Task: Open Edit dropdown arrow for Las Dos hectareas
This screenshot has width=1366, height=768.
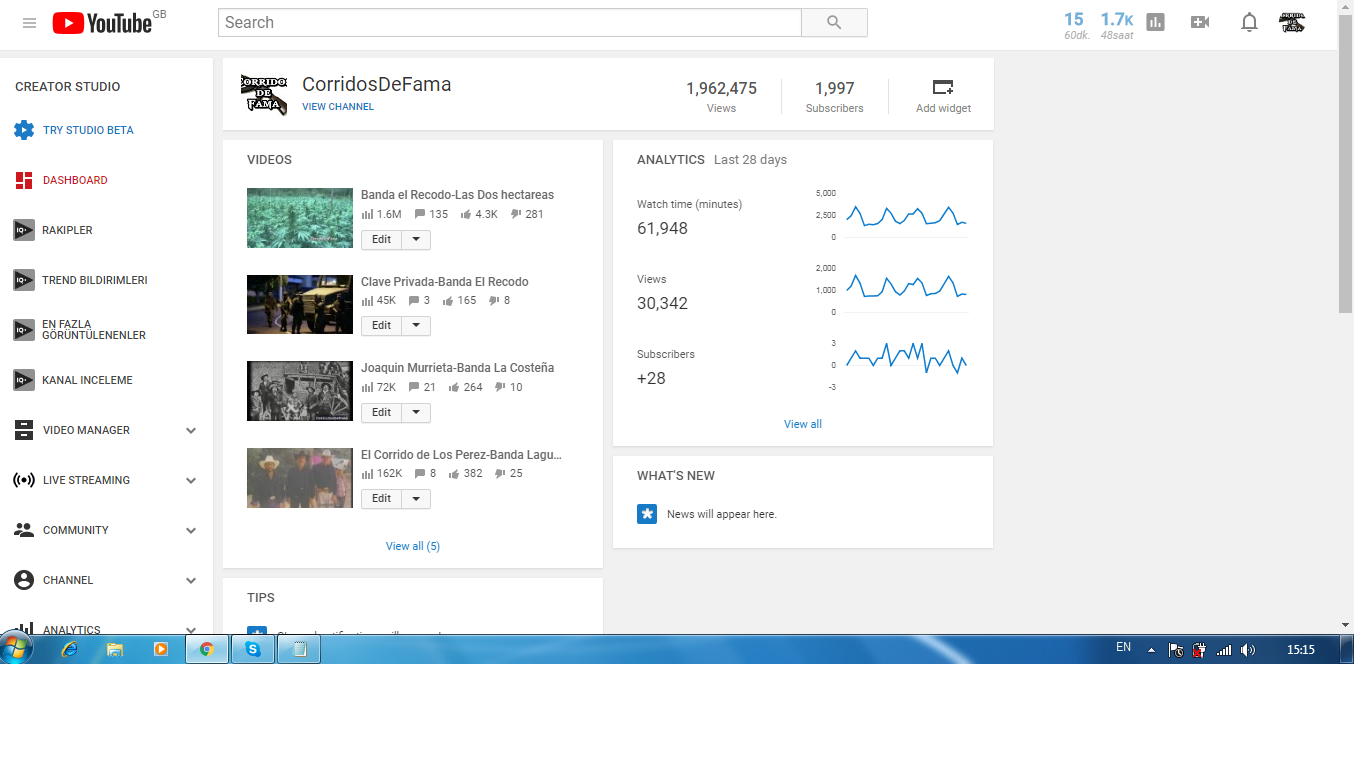Action: click(x=416, y=240)
